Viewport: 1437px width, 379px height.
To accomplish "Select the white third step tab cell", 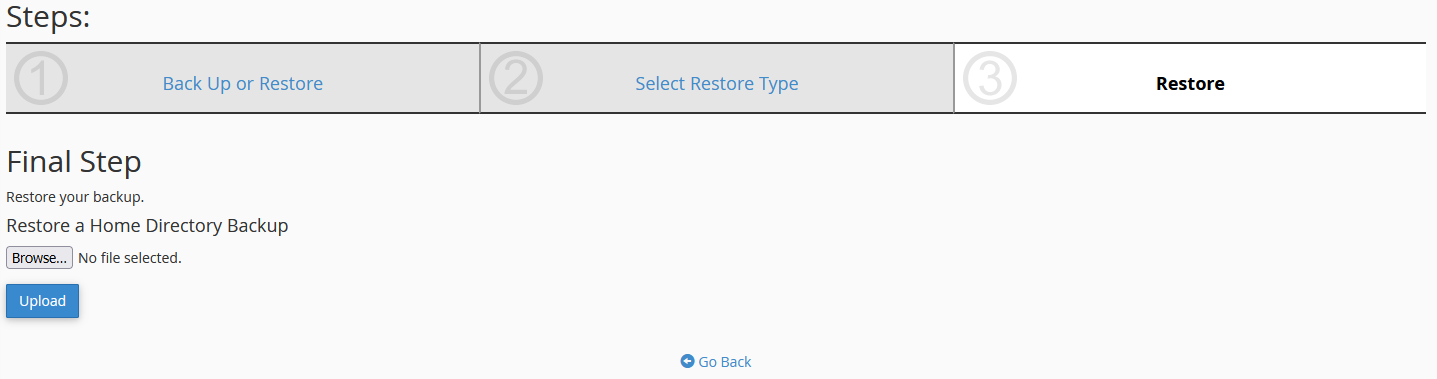I will point(1190,78).
